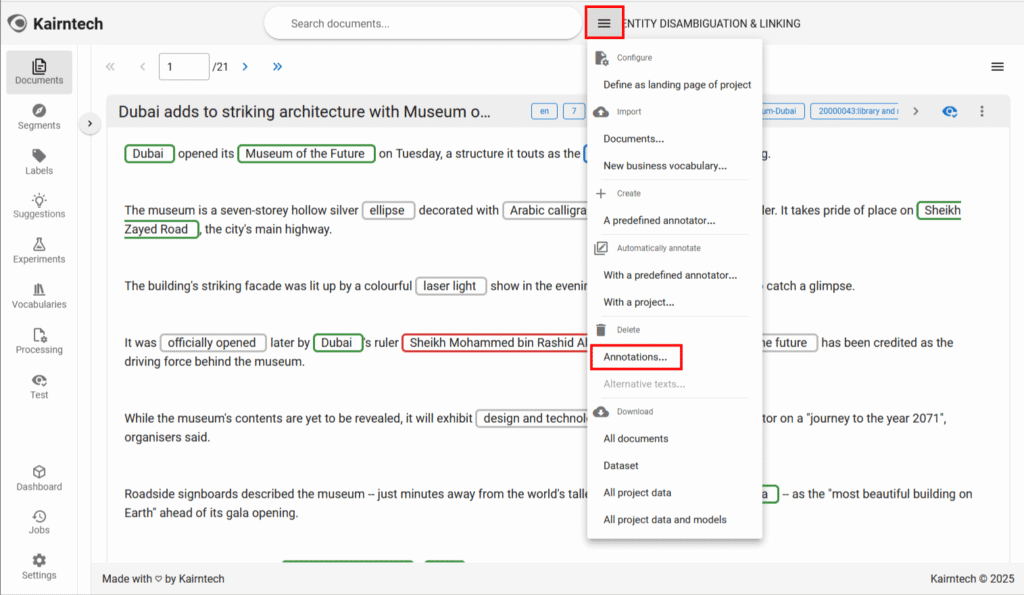Choose Define as landing page of project
Viewport: 1024px width, 595px height.
[677, 85]
